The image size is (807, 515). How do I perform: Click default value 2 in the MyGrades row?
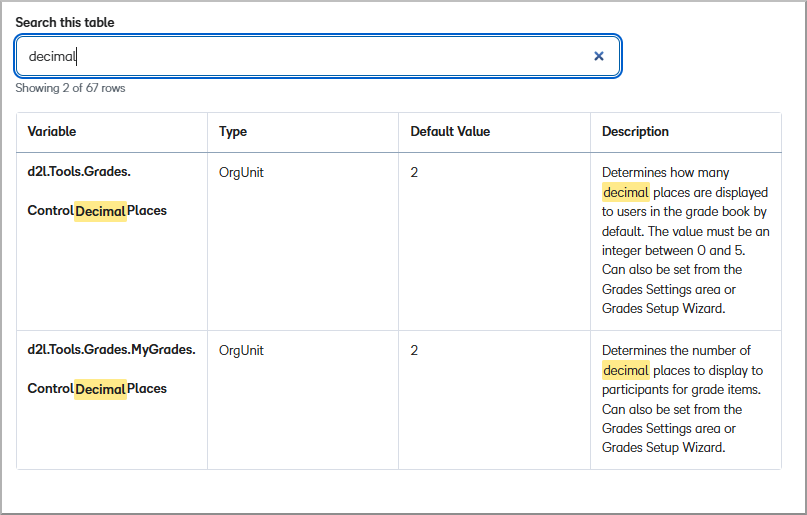click(414, 350)
